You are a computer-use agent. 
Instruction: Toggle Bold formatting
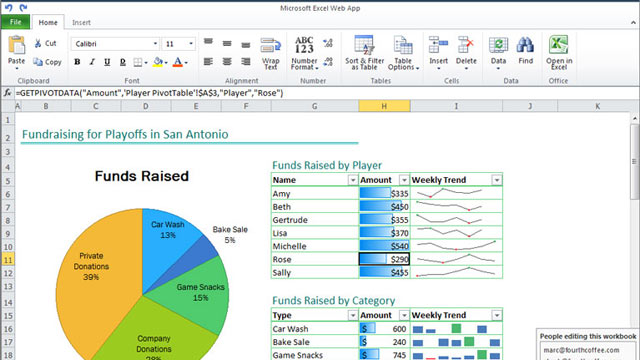click(77, 62)
